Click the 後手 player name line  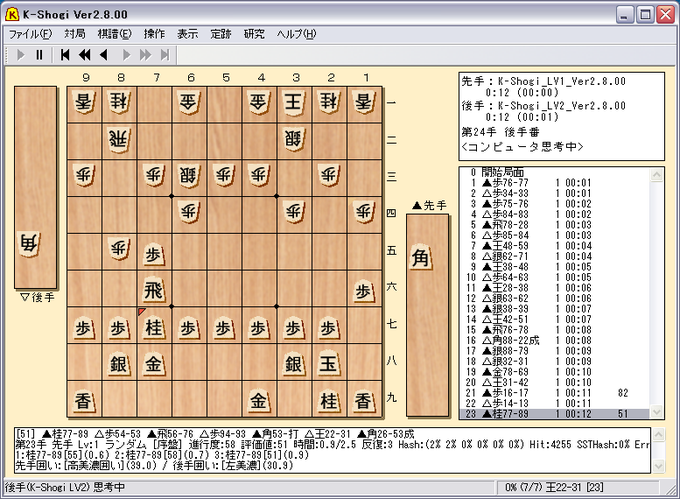544,106
